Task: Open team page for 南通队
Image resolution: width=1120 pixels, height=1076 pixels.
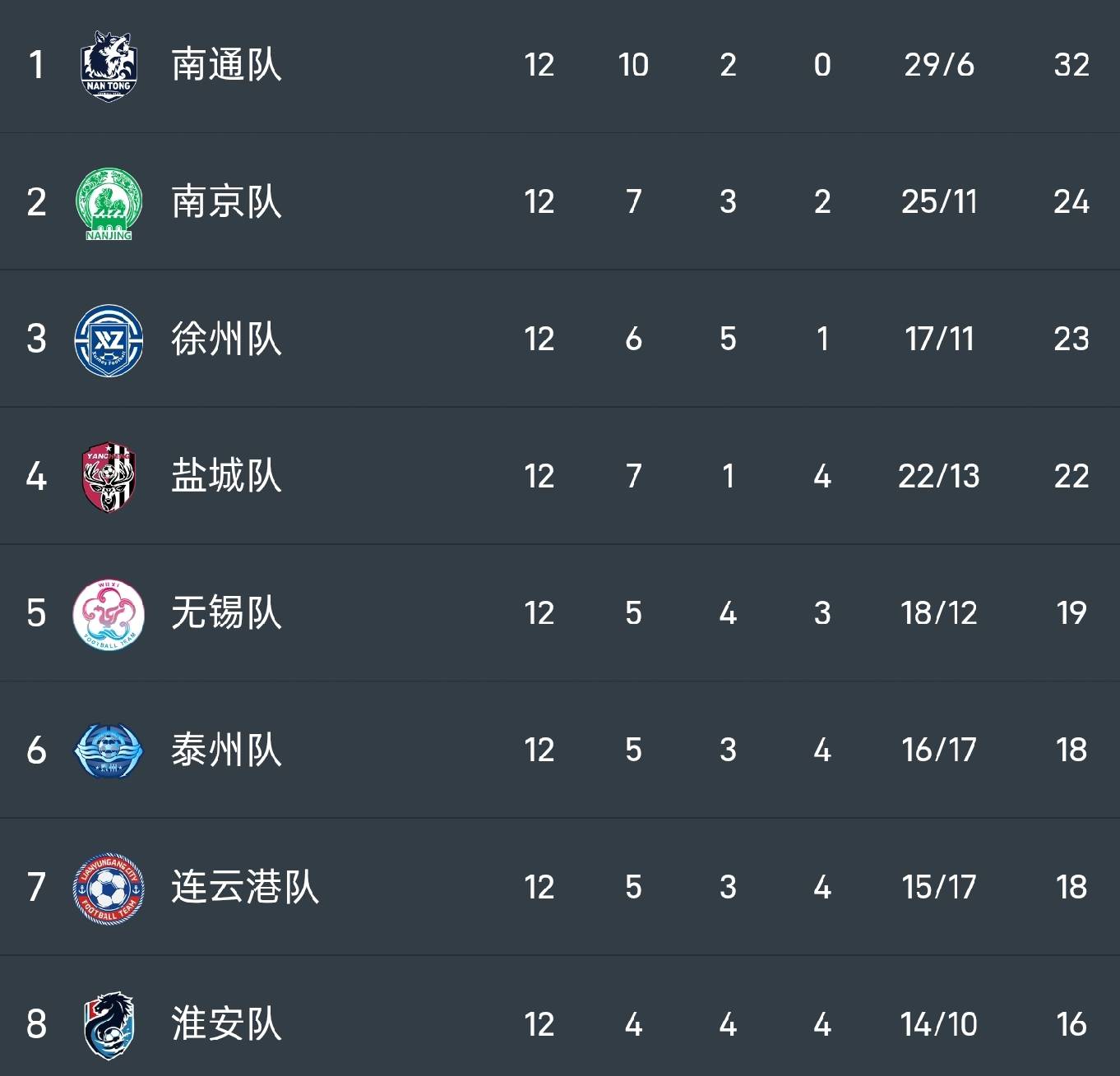Action: tap(226, 65)
